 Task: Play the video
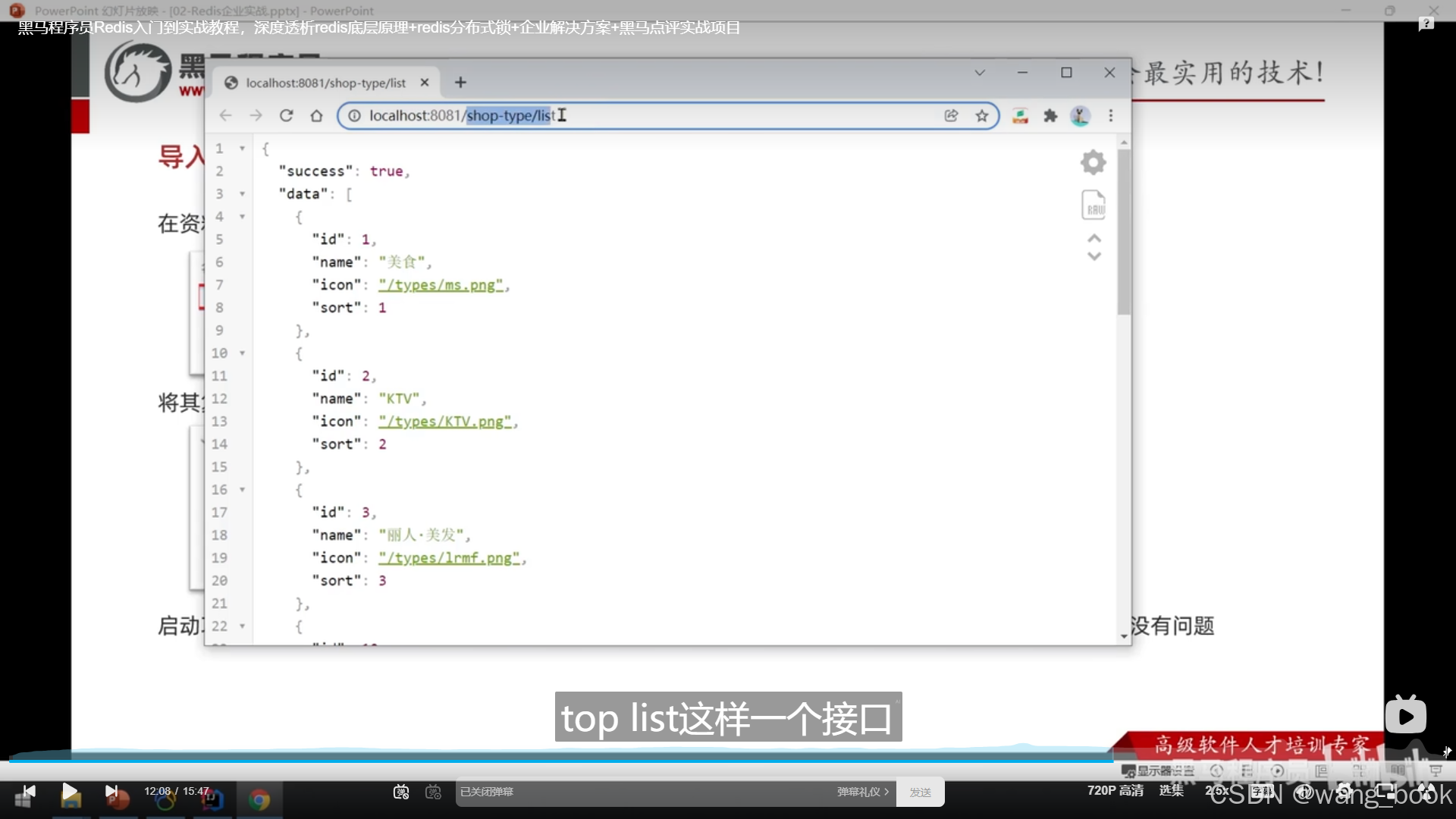pyautogui.click(x=69, y=792)
